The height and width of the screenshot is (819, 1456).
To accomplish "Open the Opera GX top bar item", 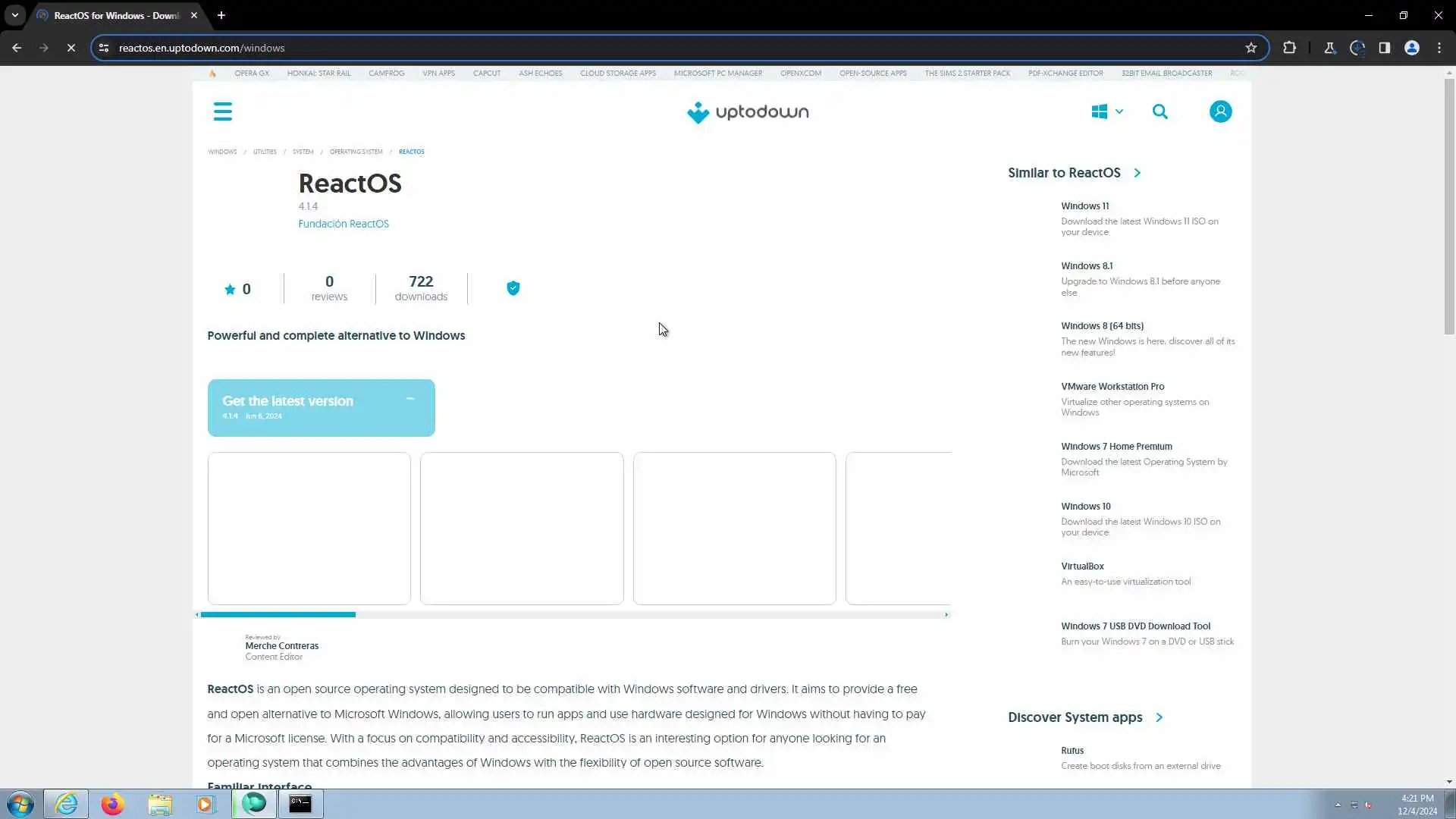I will tap(251, 74).
